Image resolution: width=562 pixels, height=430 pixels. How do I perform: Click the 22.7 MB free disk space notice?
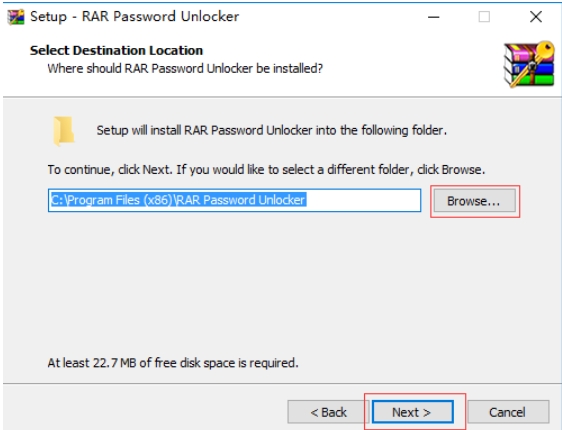pyautogui.click(x=173, y=363)
